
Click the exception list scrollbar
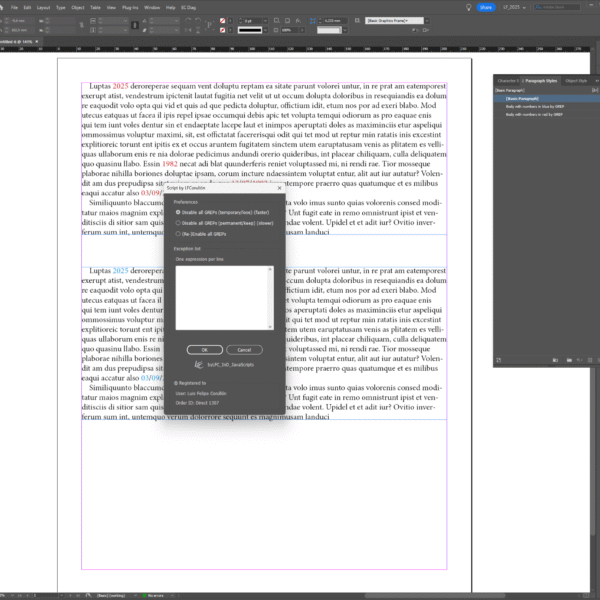coord(271,298)
